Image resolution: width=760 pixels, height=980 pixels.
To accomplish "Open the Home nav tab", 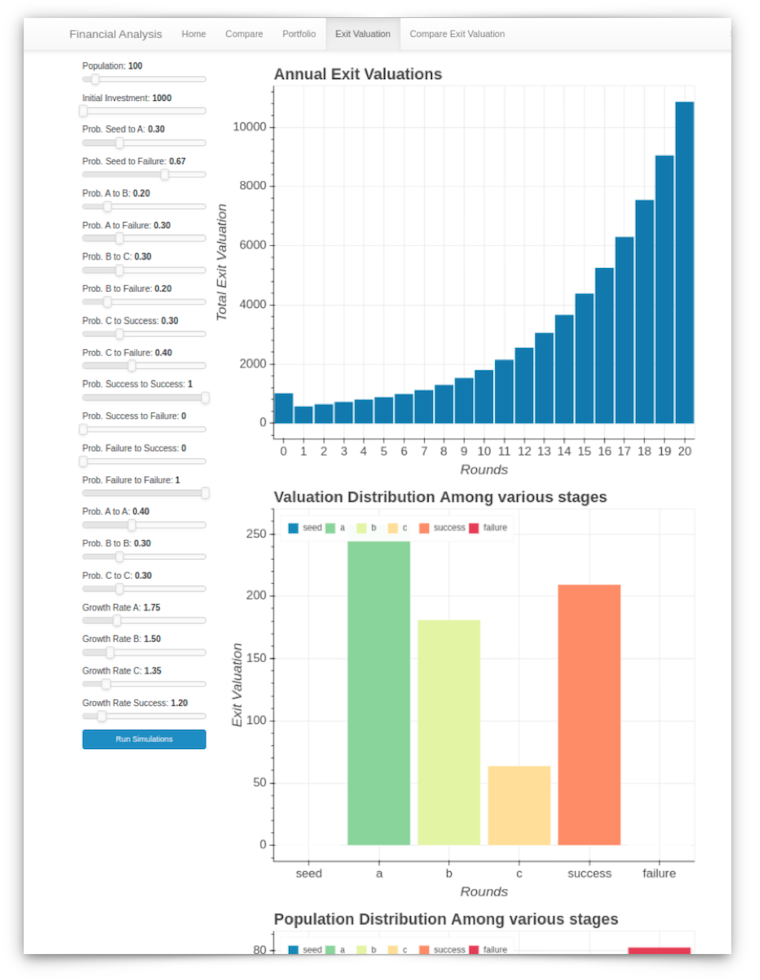I will [x=193, y=34].
